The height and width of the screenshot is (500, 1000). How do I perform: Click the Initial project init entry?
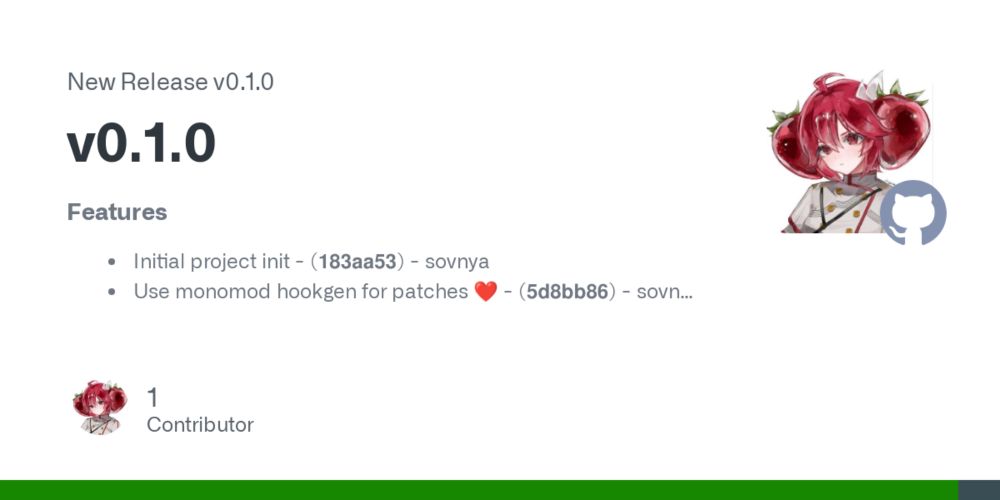(211, 262)
